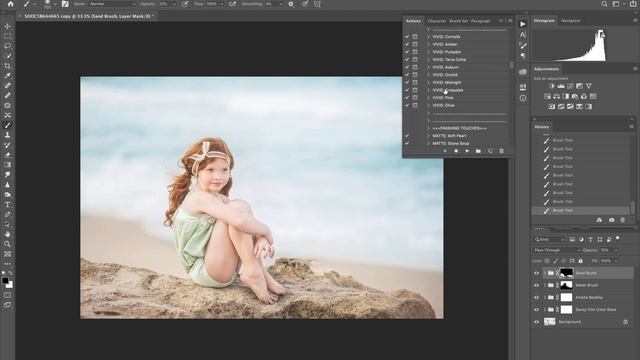Select the VIVID: Terra Cotta action
This screenshot has height=360, width=640.
tap(449, 60)
